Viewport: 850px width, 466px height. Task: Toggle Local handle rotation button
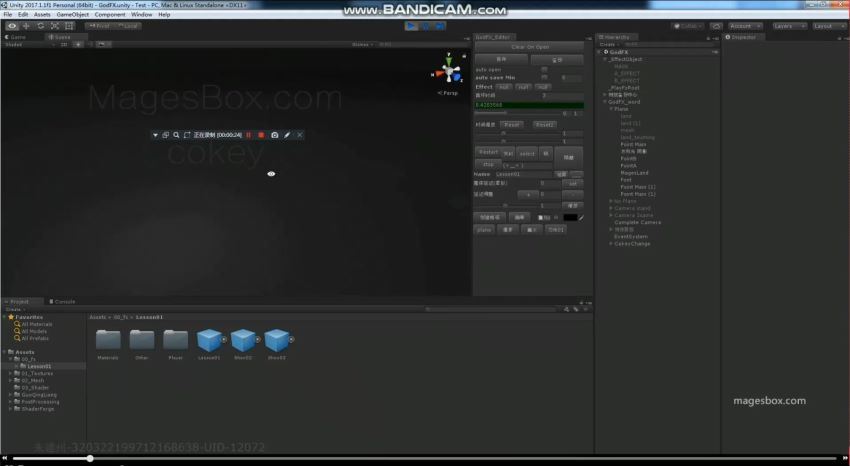point(128,25)
